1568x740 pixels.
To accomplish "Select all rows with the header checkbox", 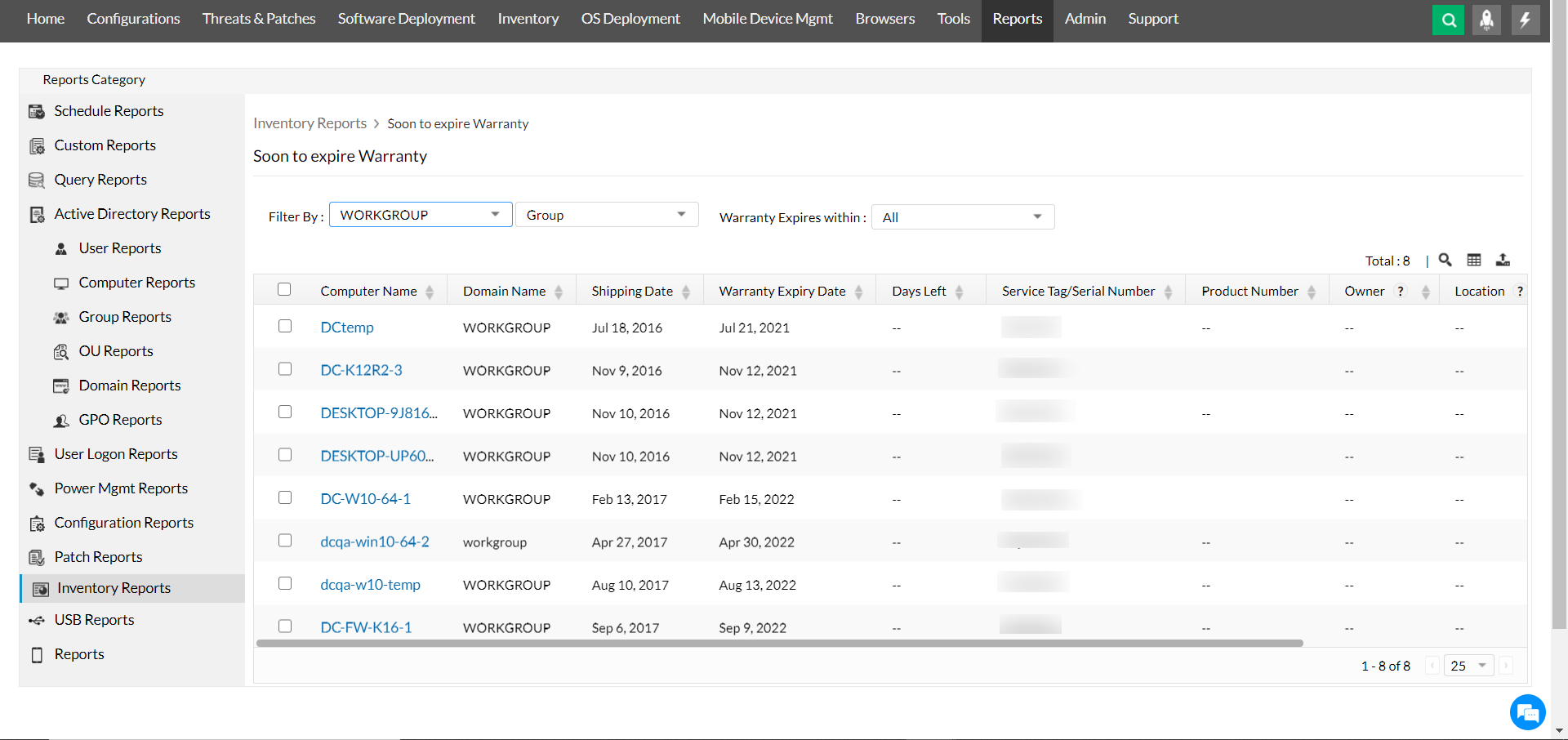I will coord(284,289).
